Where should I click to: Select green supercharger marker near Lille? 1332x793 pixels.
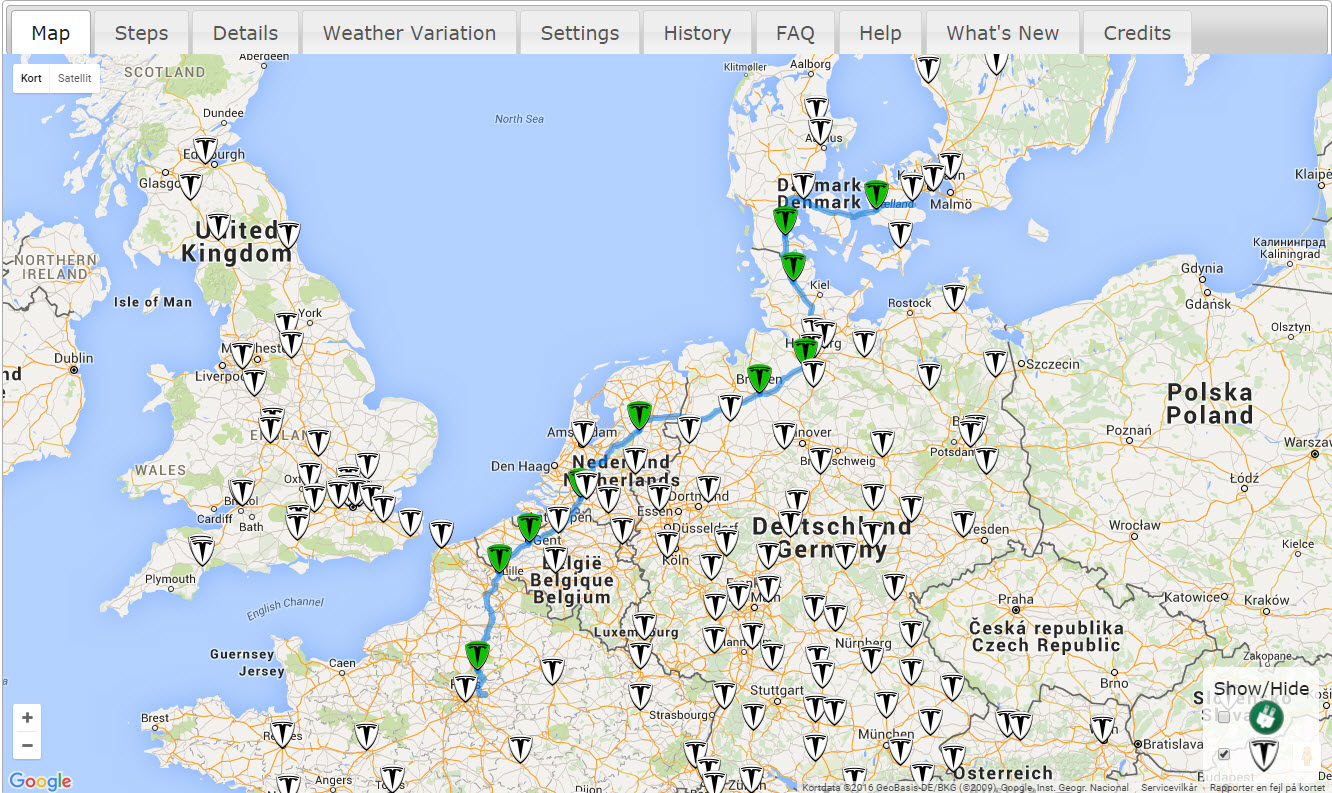coord(499,558)
